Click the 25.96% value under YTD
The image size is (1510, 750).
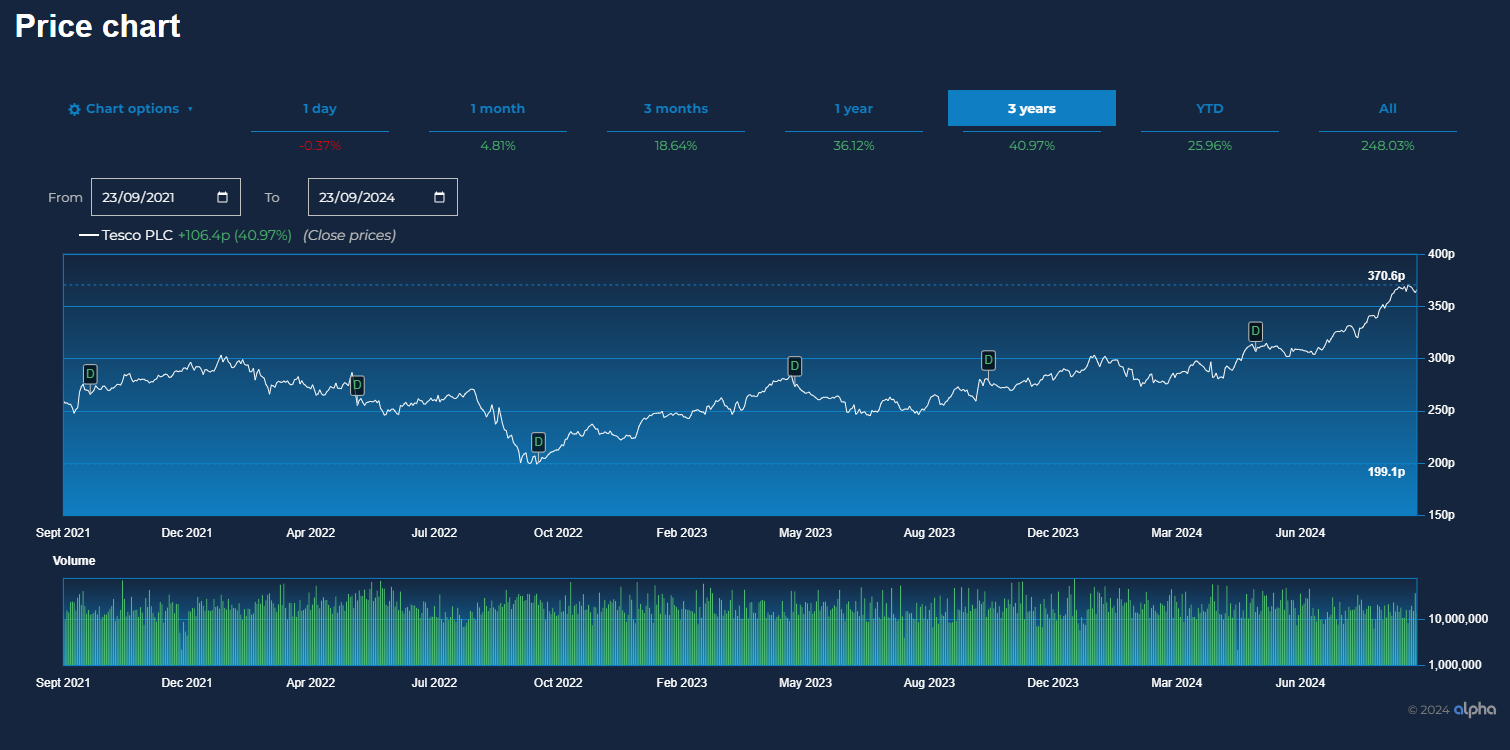tap(1210, 146)
